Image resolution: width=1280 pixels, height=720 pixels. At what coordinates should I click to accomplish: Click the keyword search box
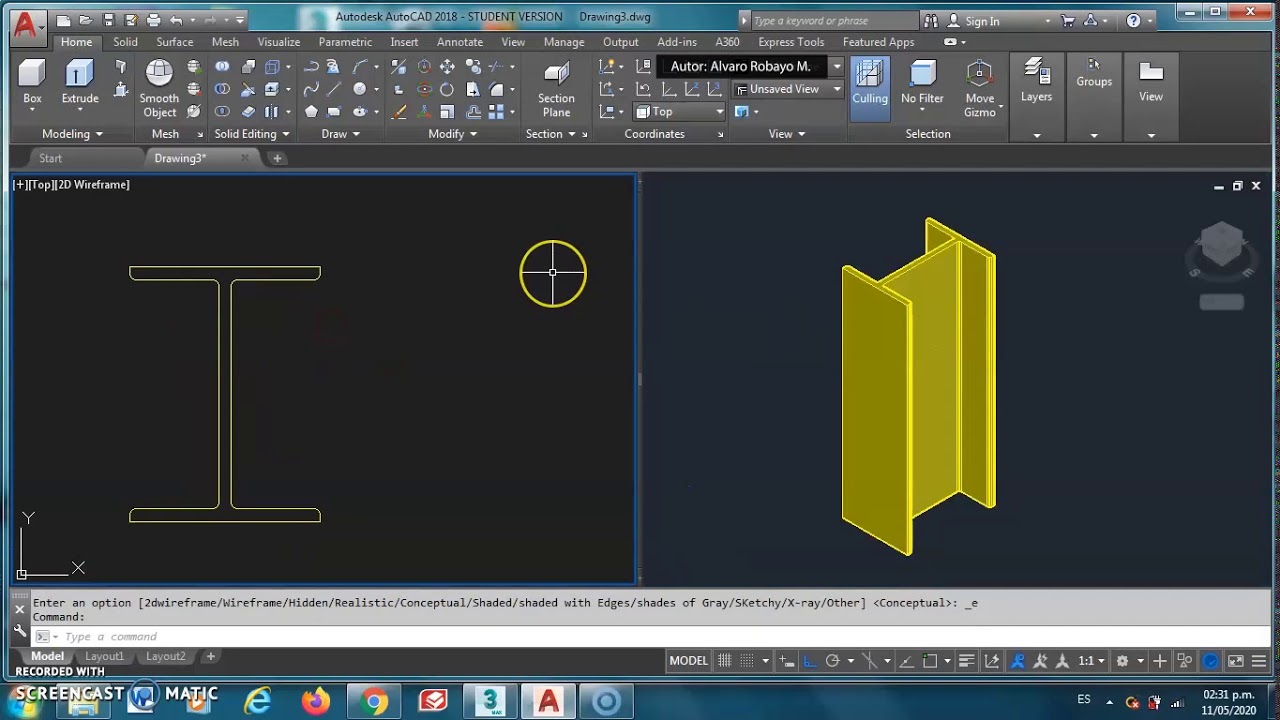[x=833, y=21]
